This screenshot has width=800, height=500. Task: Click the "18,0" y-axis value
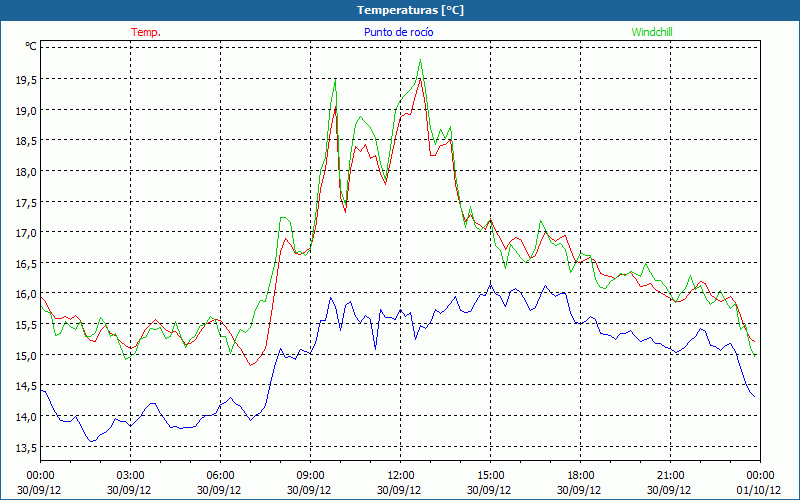pyautogui.click(x=26, y=171)
